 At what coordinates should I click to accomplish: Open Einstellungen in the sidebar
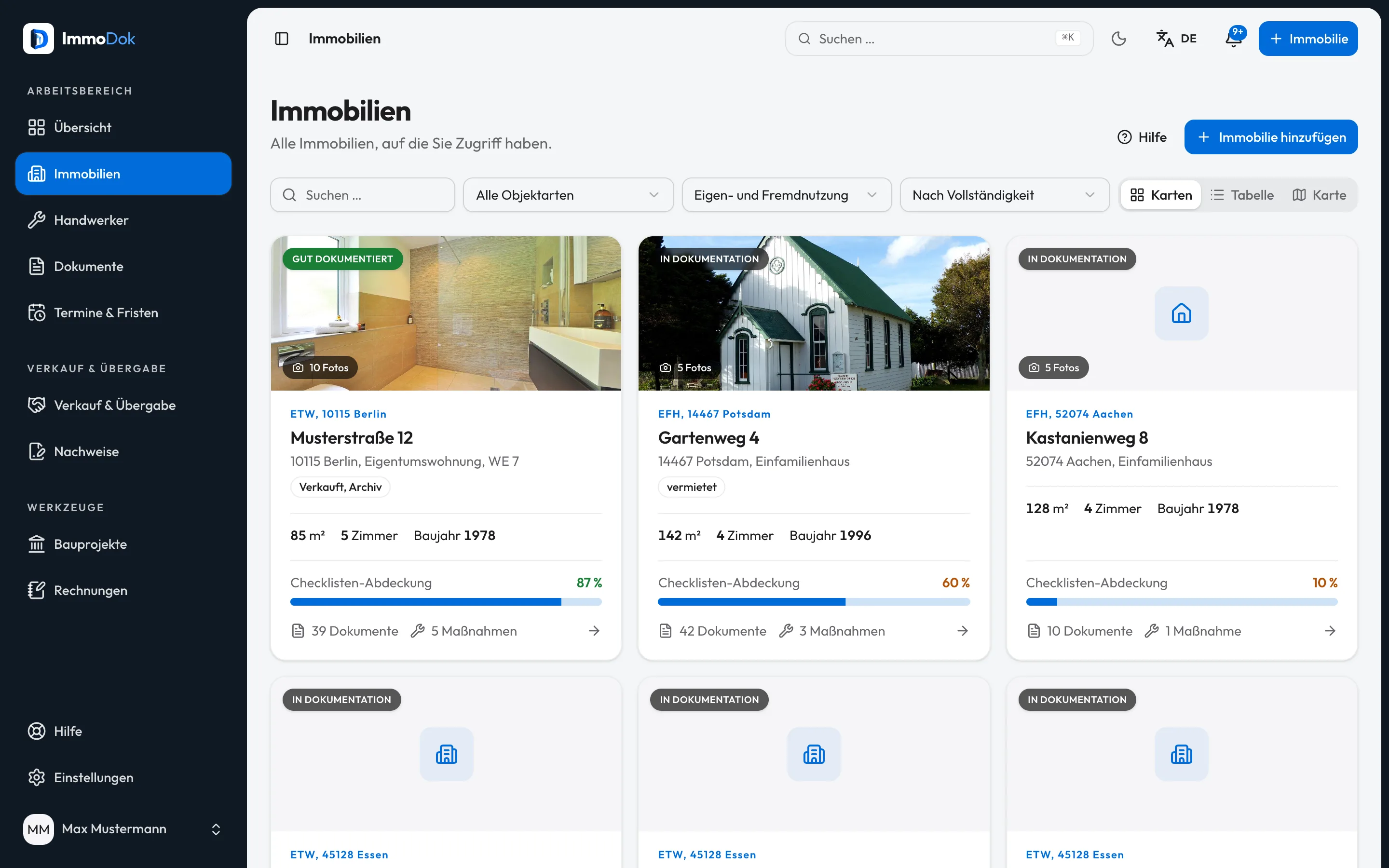(123, 778)
